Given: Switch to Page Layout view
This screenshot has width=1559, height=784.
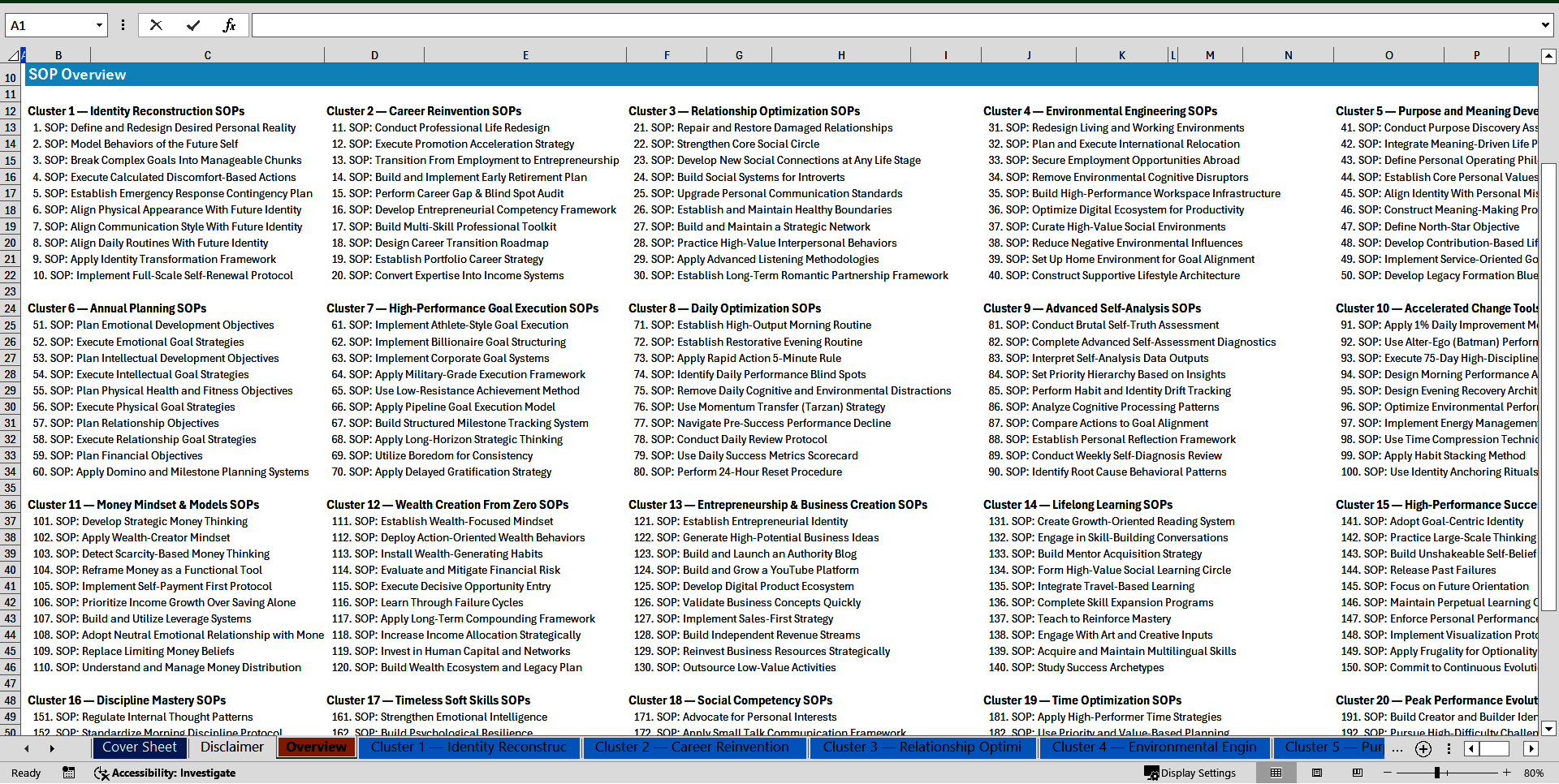Looking at the screenshot, I should (1318, 773).
